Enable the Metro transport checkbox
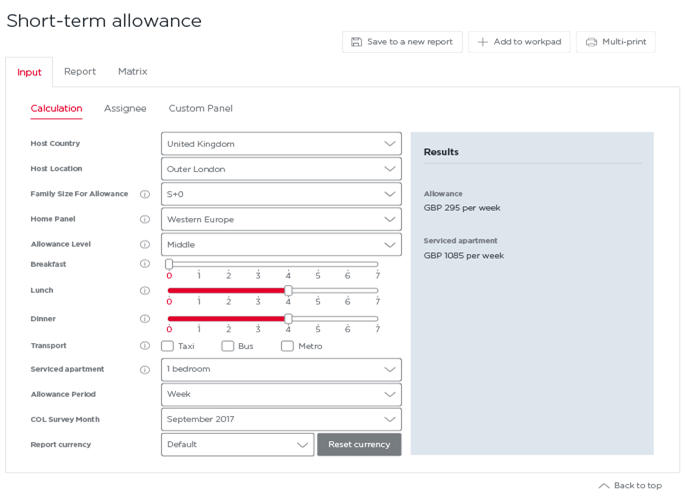The height and width of the screenshot is (500, 685). 287,346
